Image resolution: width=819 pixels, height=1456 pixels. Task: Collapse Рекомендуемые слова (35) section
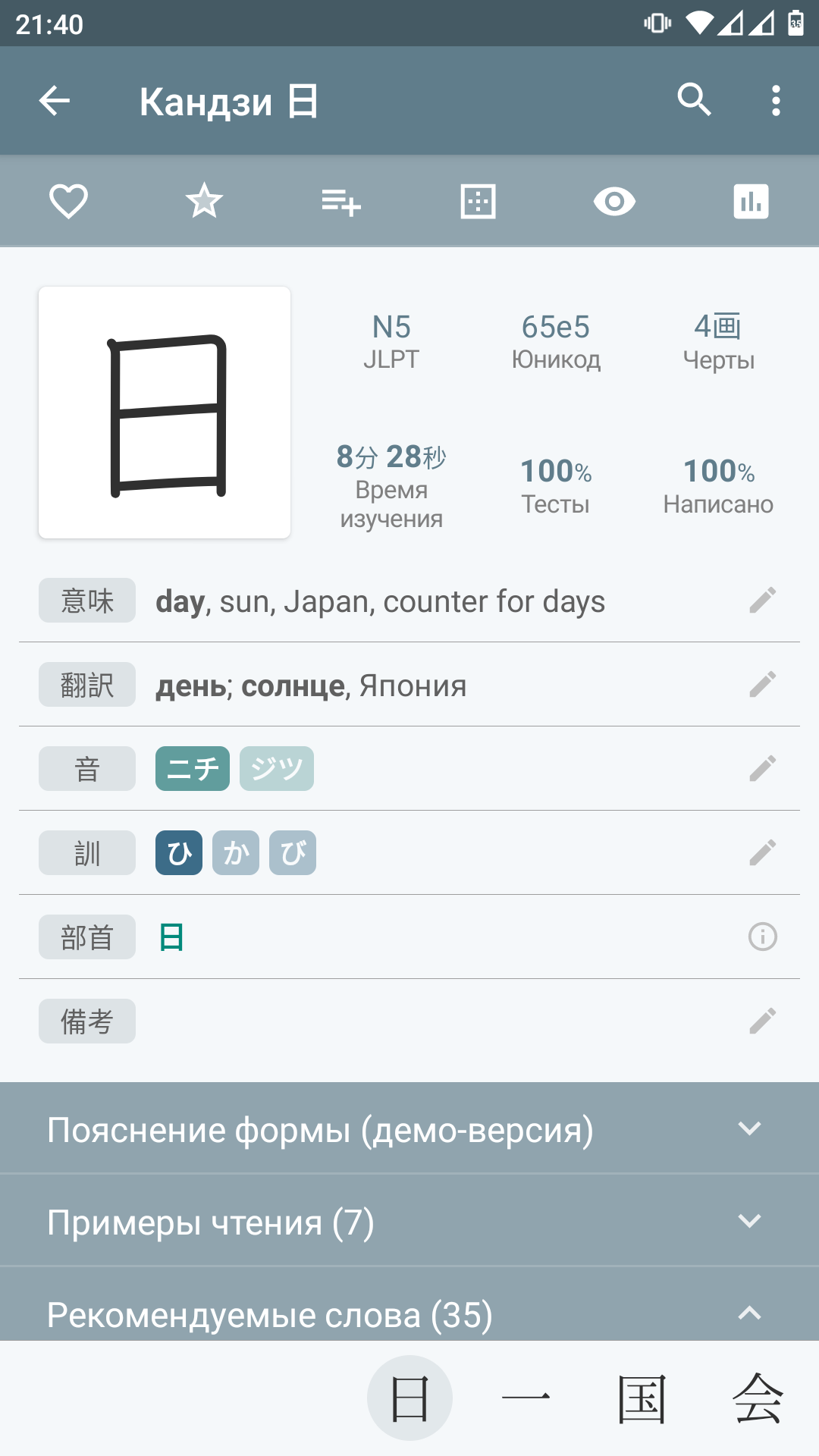point(409,1313)
